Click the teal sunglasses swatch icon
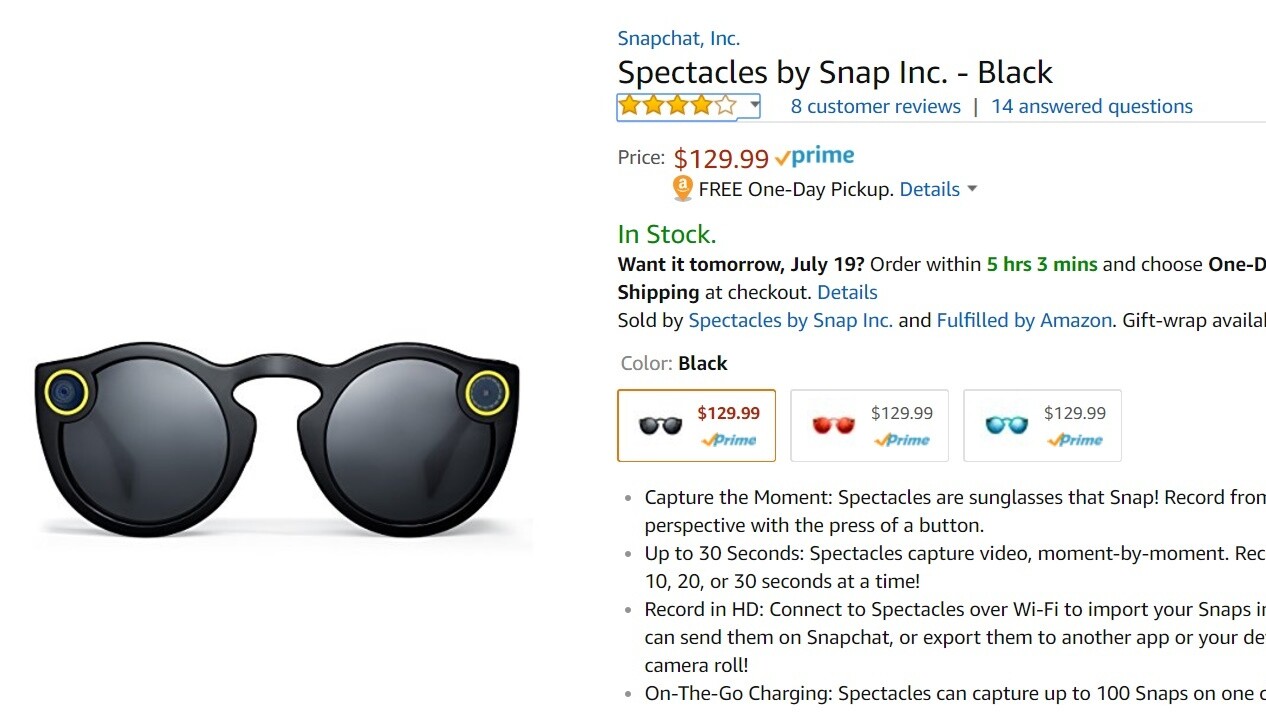The image size is (1266, 712). 1006,425
